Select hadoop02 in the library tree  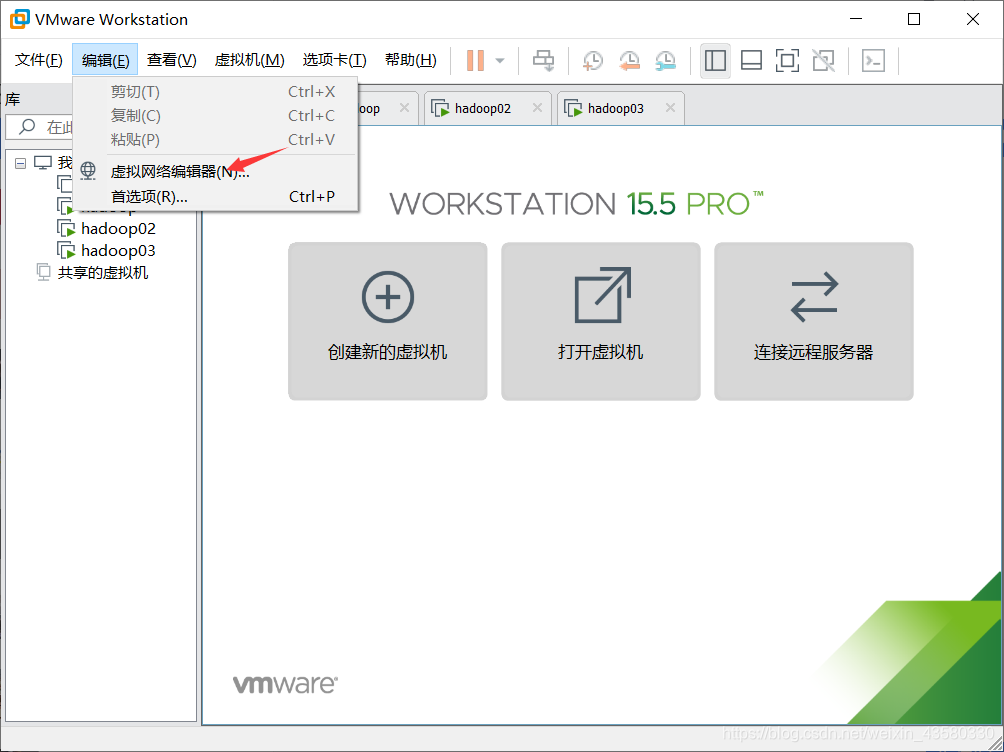[118, 229]
